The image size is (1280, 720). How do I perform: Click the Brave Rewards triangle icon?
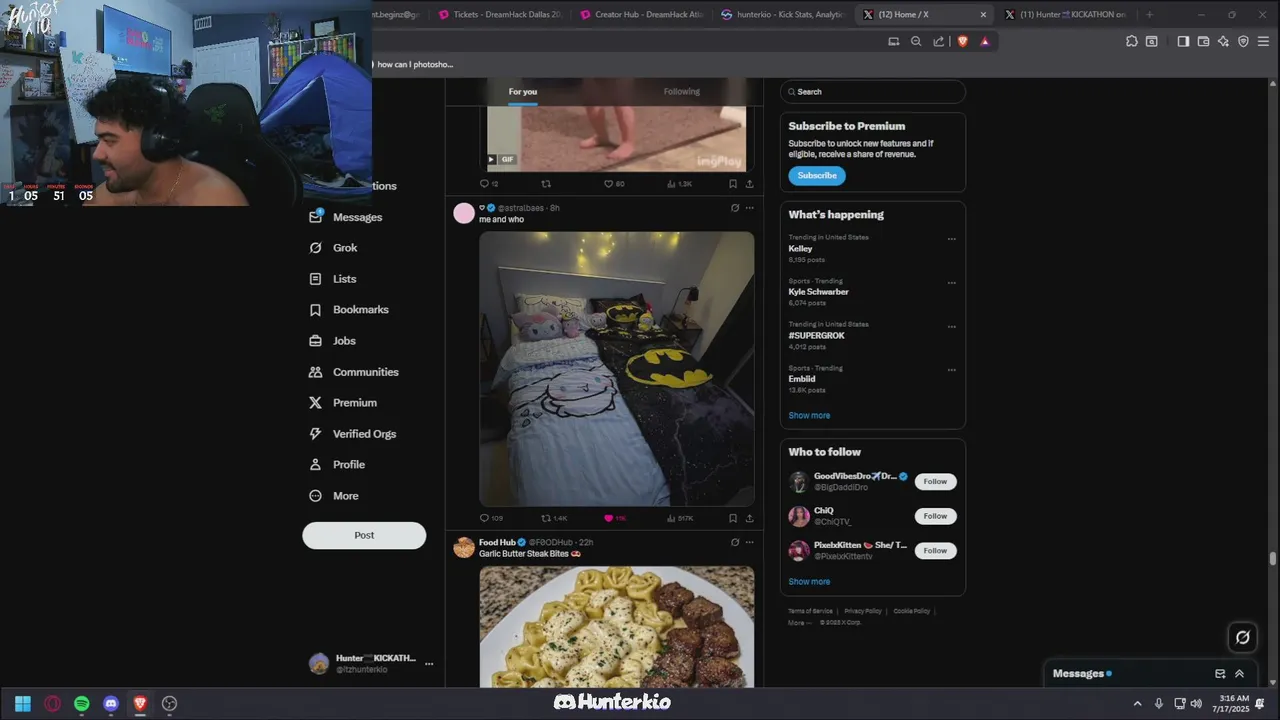click(985, 41)
